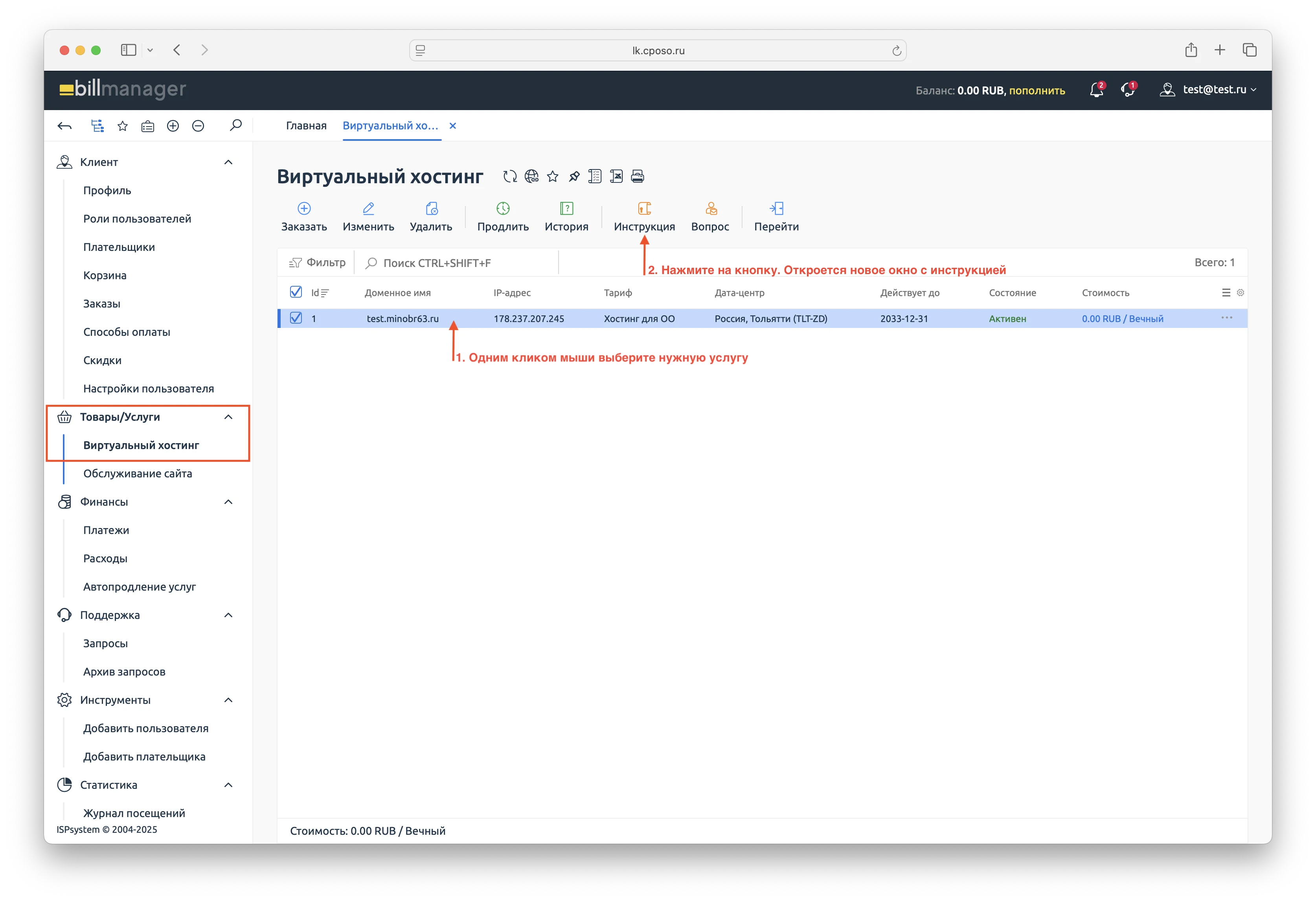Image resolution: width=1316 pixels, height=902 pixels.
Task: Pin the Виртуальный хостинг tab
Action: 573,176
